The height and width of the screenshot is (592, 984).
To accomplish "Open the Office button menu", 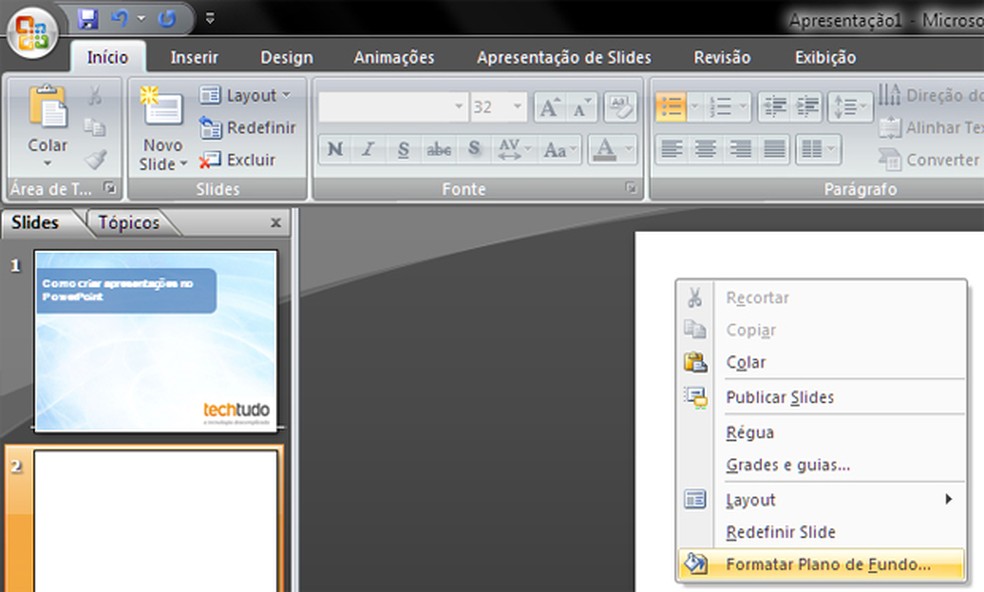I will pyautogui.click(x=32, y=33).
